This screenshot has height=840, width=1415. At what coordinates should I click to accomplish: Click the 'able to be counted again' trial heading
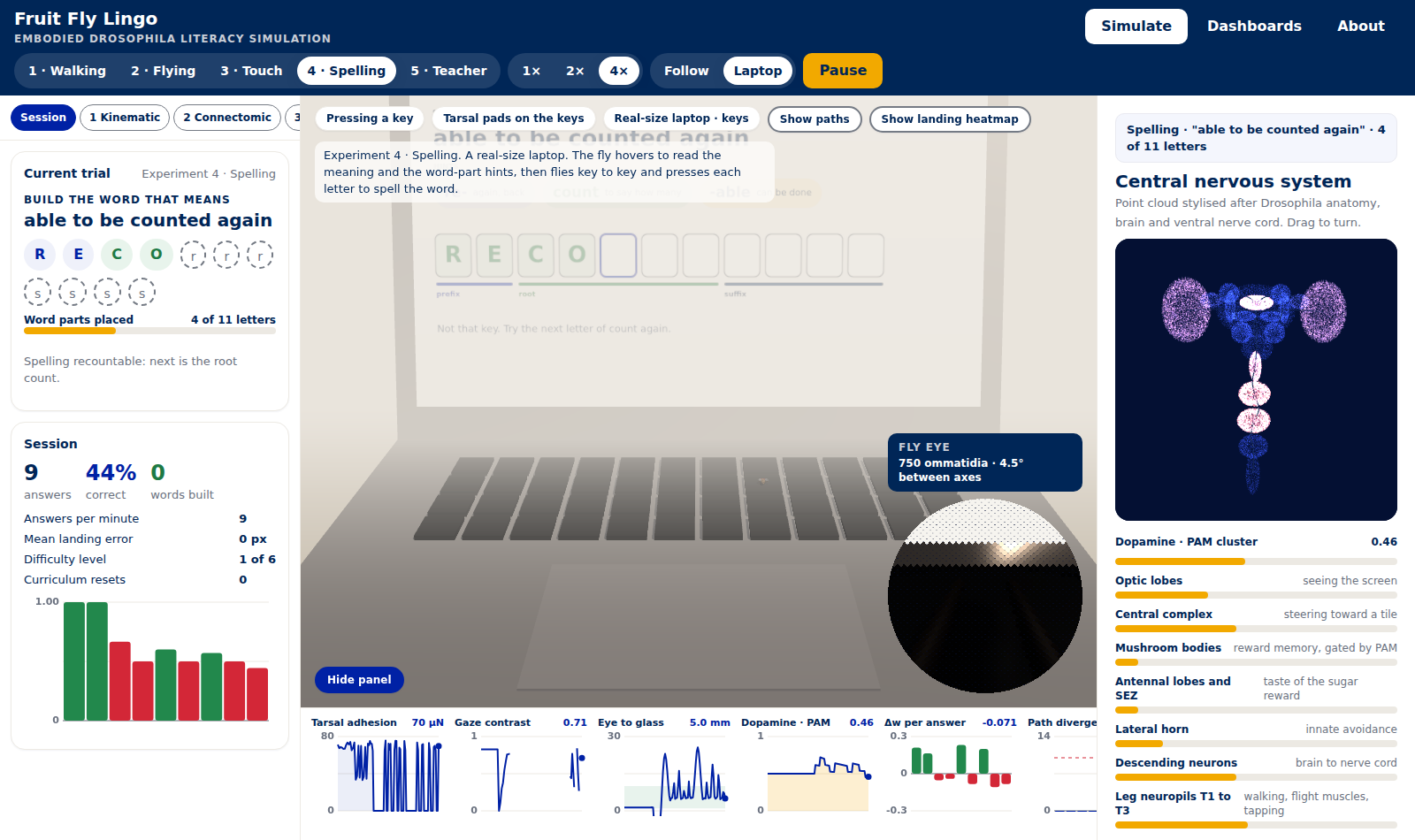pos(148,220)
